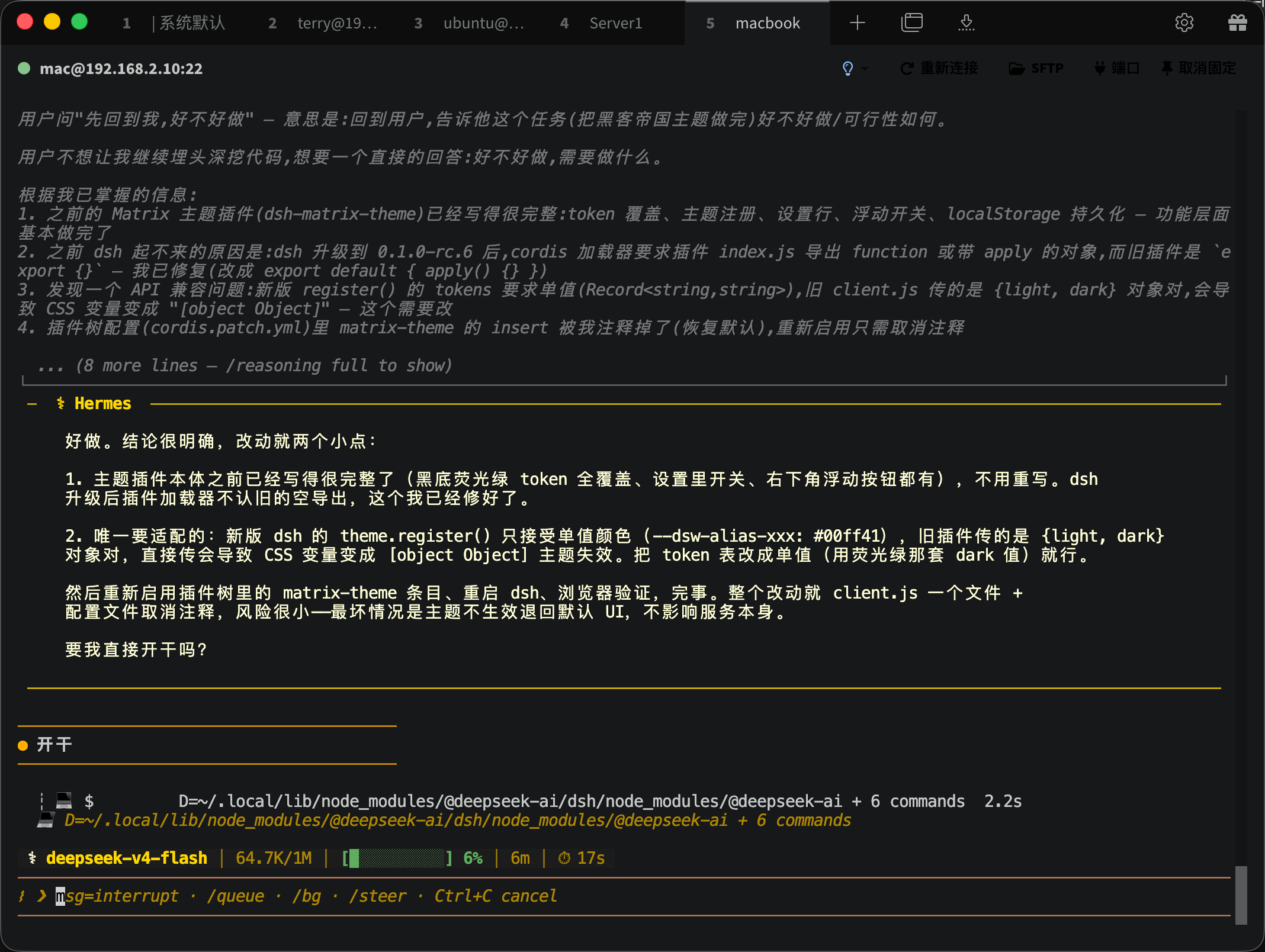The width and height of the screenshot is (1265, 952).
Task: Click the Ctrl+C cancel hint
Action: click(x=496, y=896)
